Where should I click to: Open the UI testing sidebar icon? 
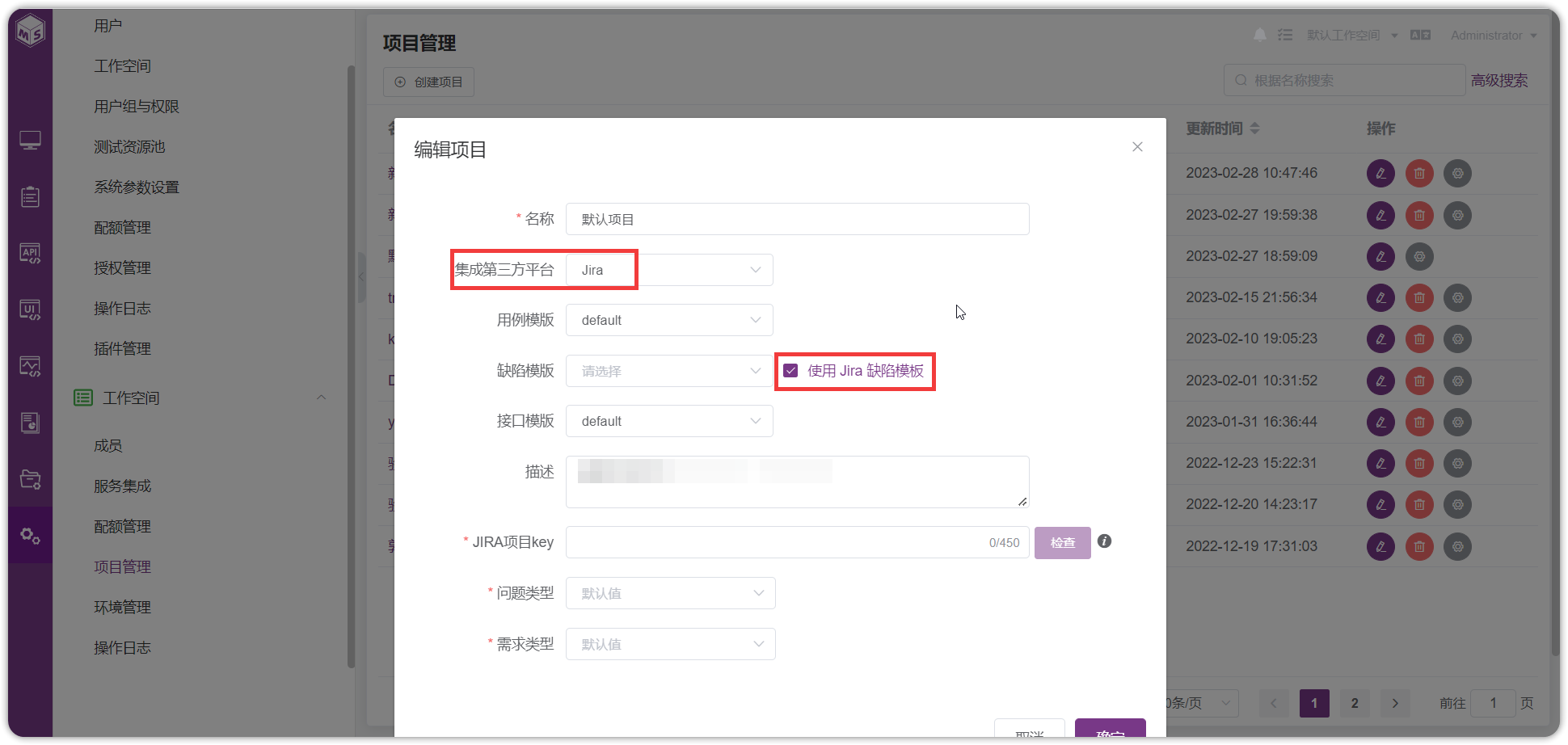click(30, 310)
